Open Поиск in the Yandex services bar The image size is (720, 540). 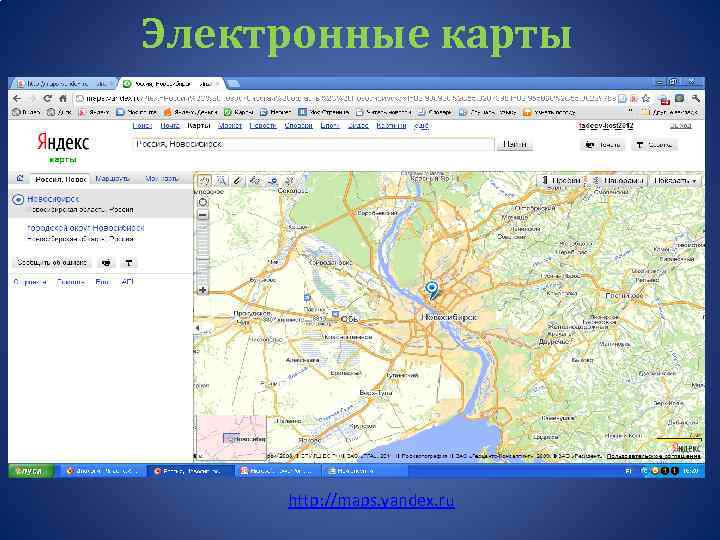(142, 125)
